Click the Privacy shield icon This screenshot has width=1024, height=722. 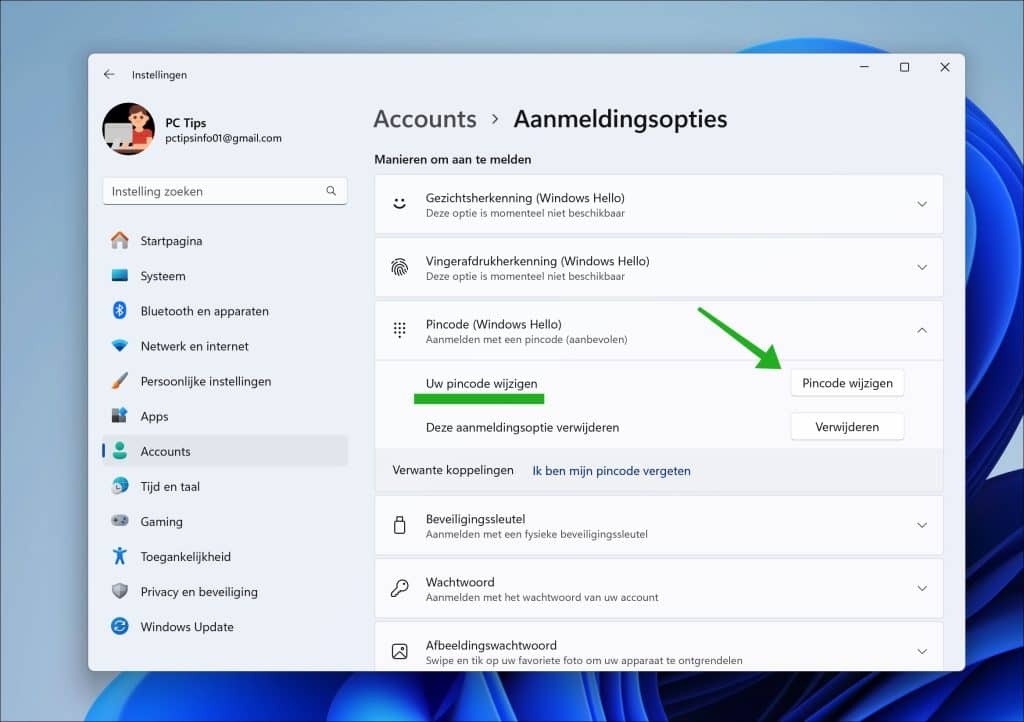tap(120, 591)
